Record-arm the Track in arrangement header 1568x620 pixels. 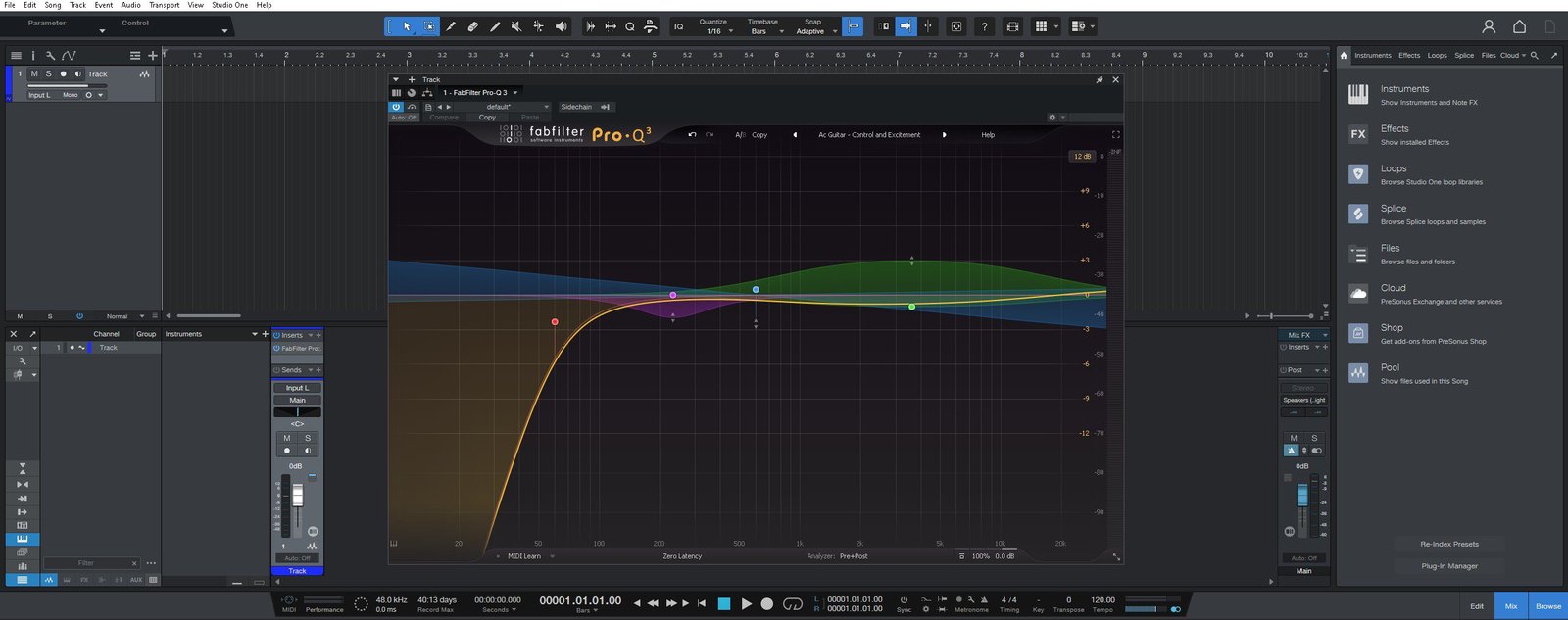tap(64, 73)
